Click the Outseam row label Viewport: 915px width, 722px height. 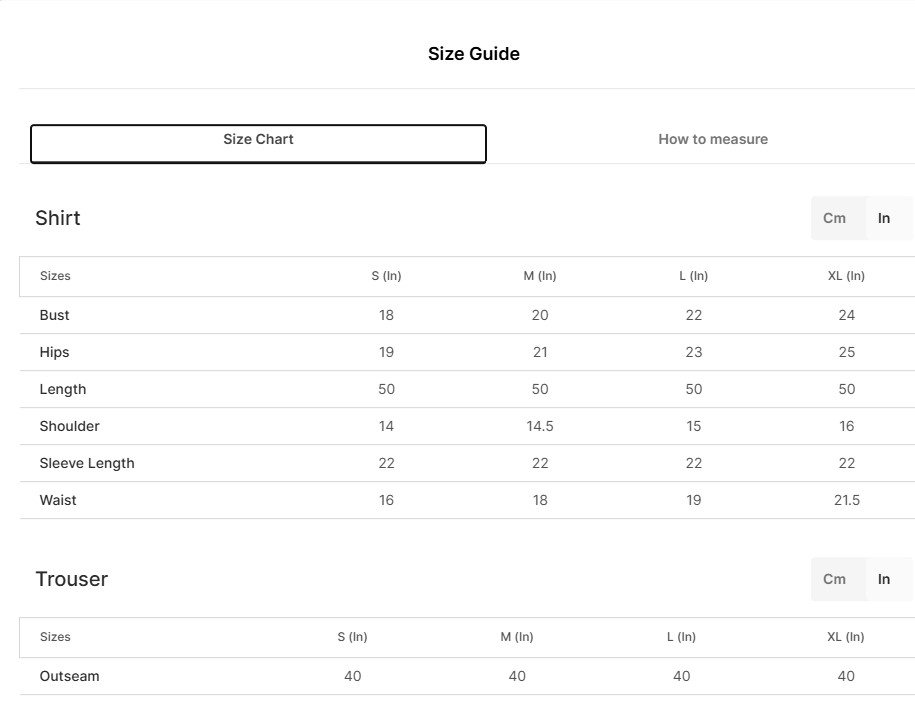(x=70, y=676)
